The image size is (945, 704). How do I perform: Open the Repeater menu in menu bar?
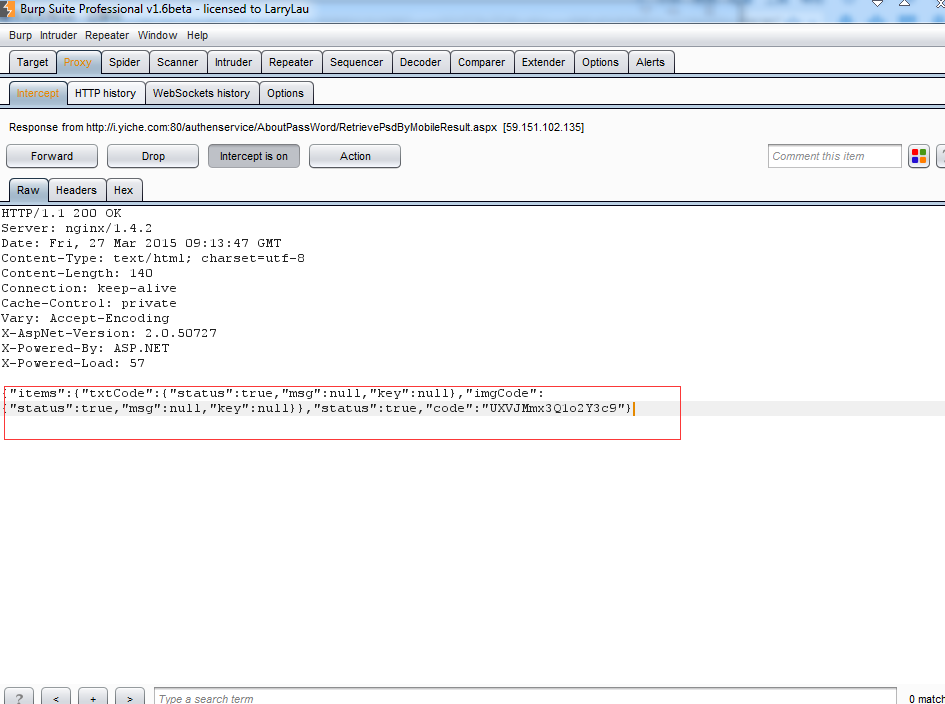point(107,36)
